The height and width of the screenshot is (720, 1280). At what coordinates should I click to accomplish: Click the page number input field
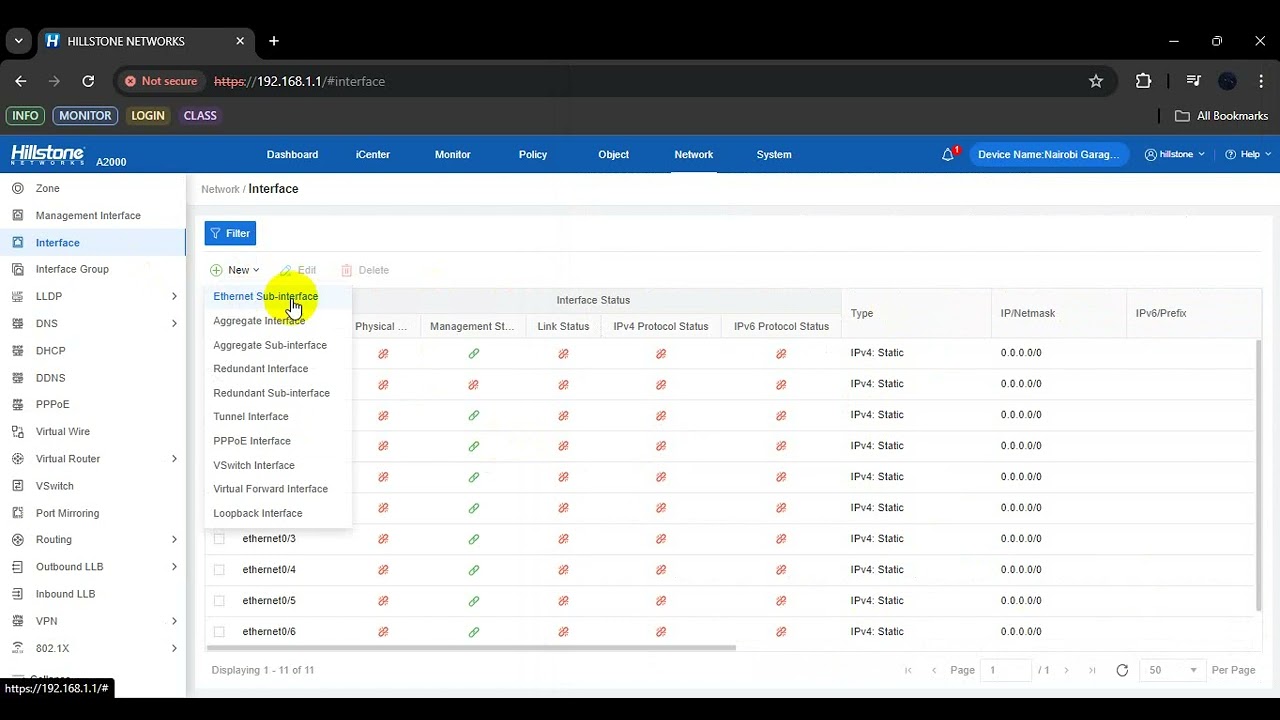1005,670
